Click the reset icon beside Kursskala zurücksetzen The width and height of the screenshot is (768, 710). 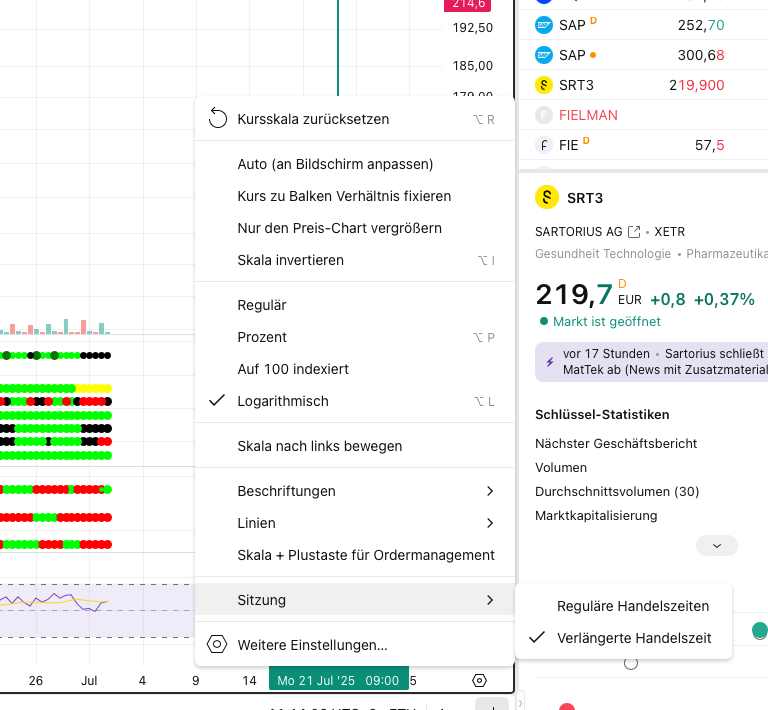[x=217, y=119]
